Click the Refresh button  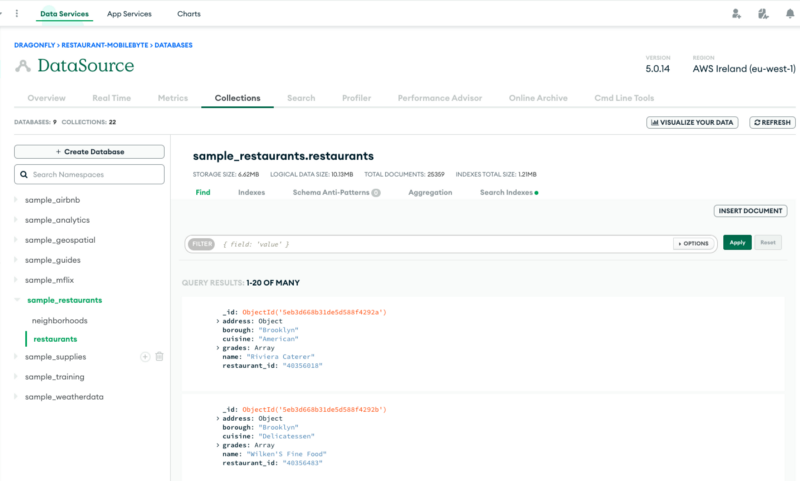point(771,122)
